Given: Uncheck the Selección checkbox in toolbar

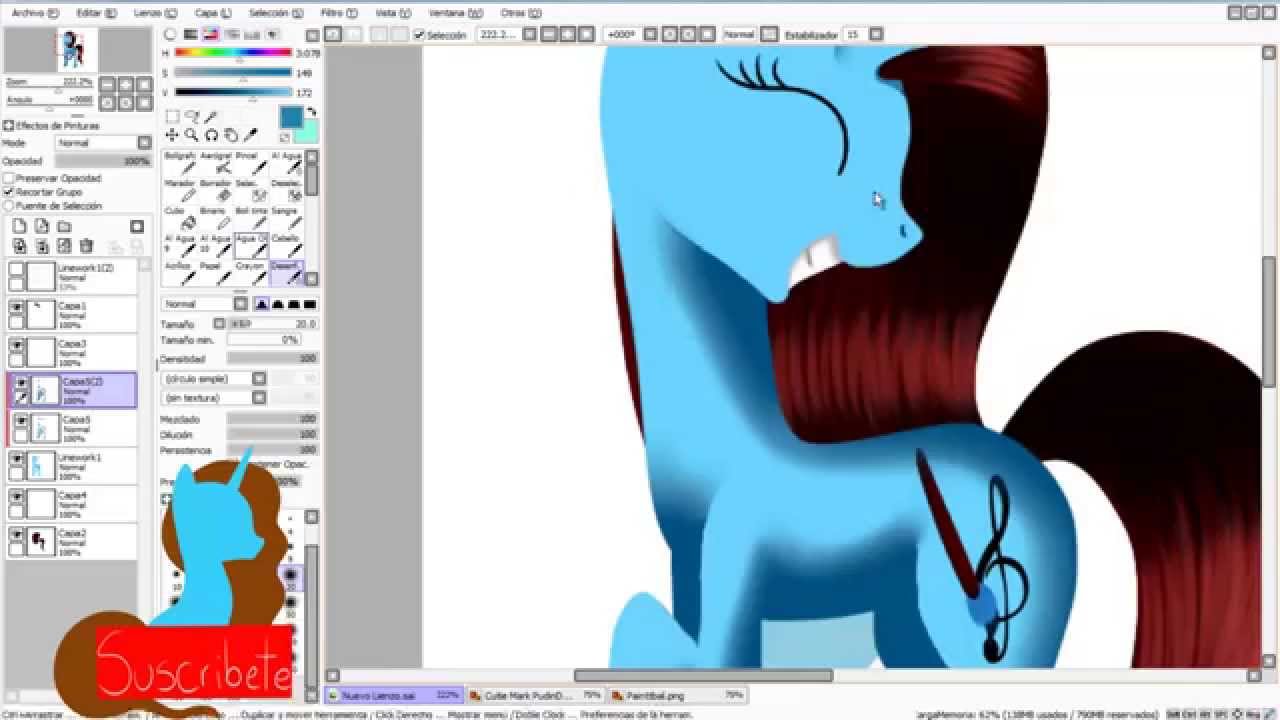Looking at the screenshot, I should [x=420, y=35].
